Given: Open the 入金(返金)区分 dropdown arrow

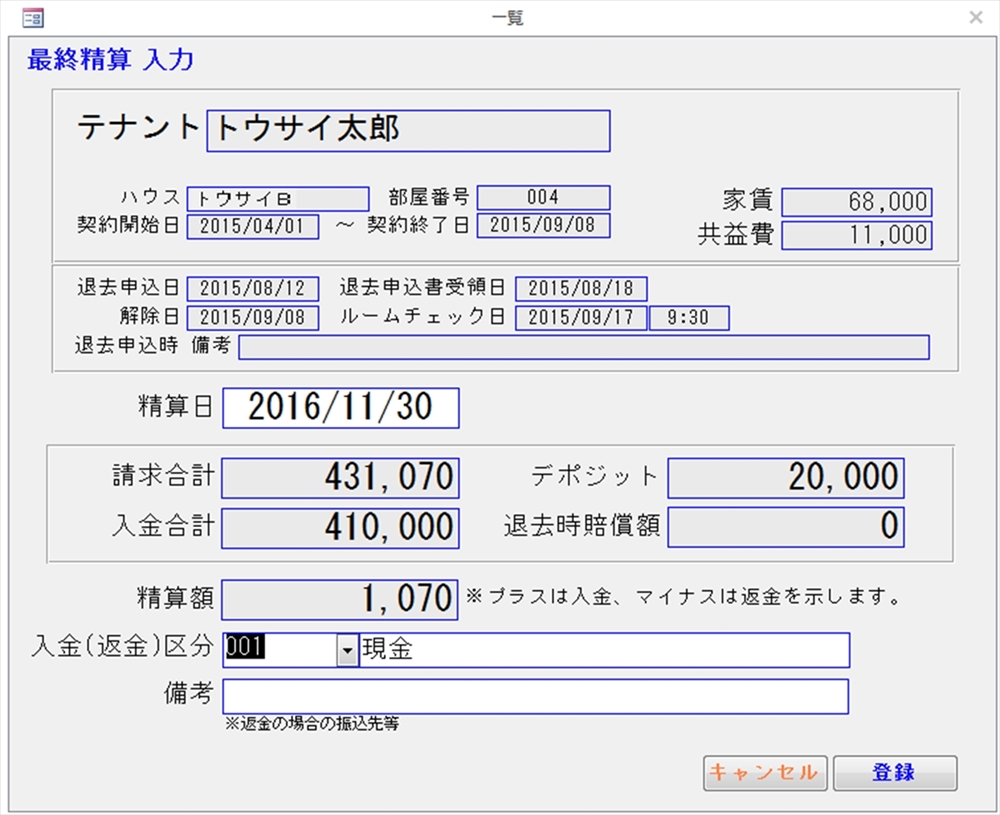Looking at the screenshot, I should (347, 650).
